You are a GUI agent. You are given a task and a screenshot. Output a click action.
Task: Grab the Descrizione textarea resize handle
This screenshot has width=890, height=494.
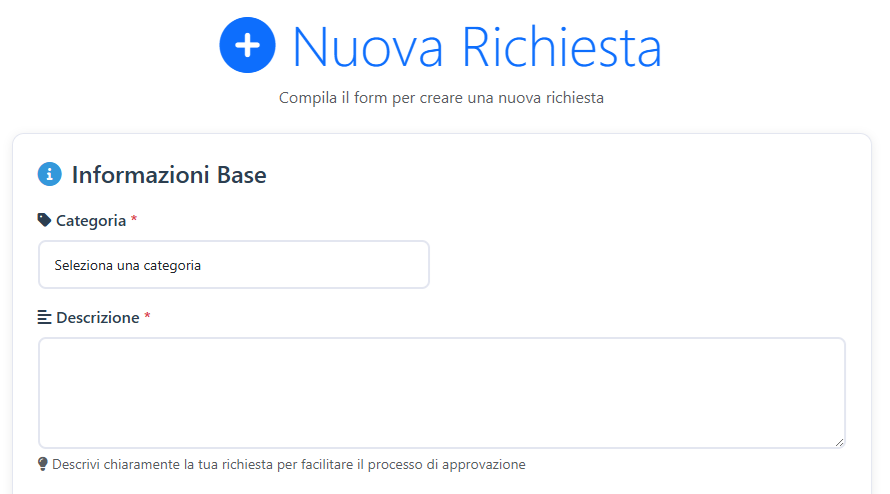[839, 441]
